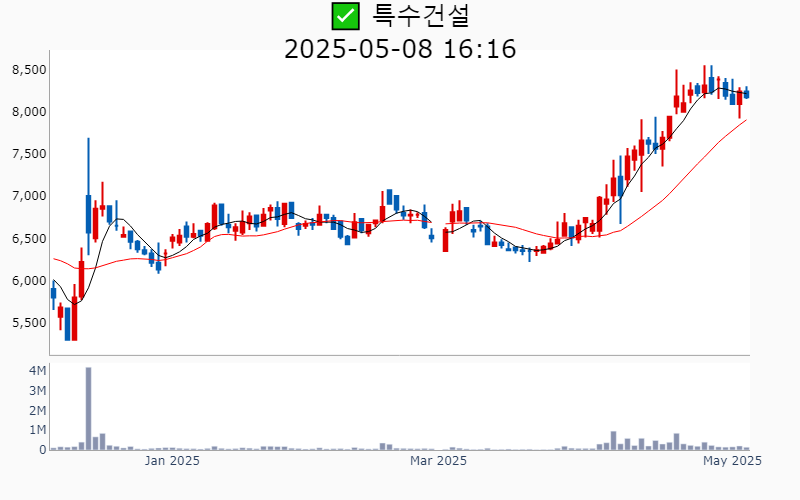Click the Jan 2025 date label
Image resolution: width=800 pixels, height=500 pixels.
(172, 461)
